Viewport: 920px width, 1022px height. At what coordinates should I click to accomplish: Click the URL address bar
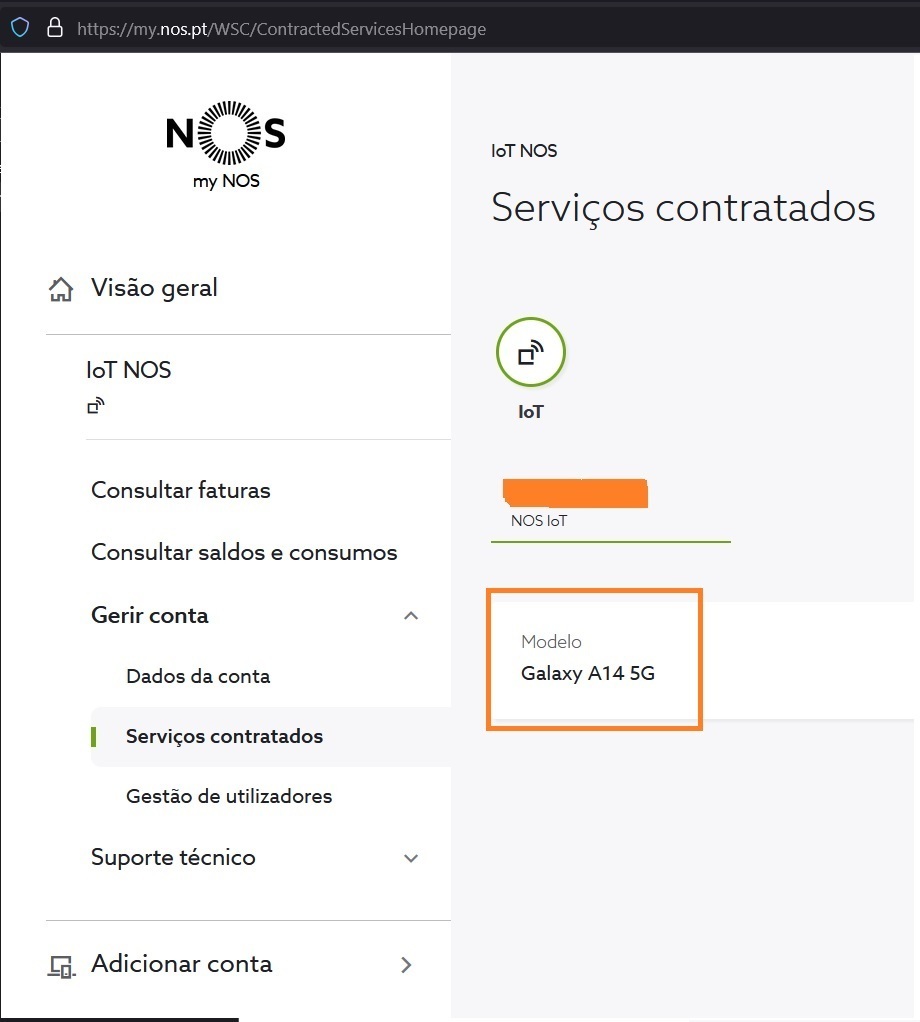(x=281, y=29)
